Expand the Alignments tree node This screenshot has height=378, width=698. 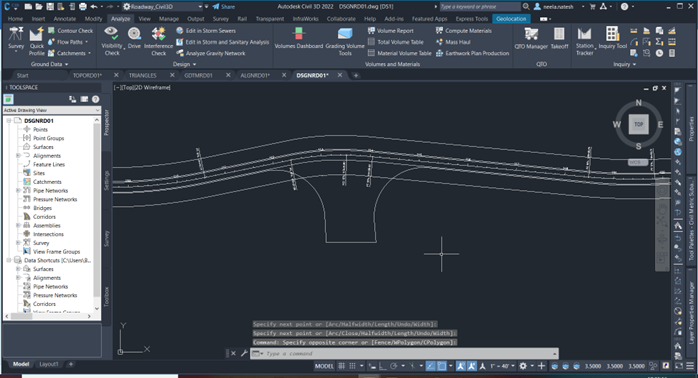point(18,155)
